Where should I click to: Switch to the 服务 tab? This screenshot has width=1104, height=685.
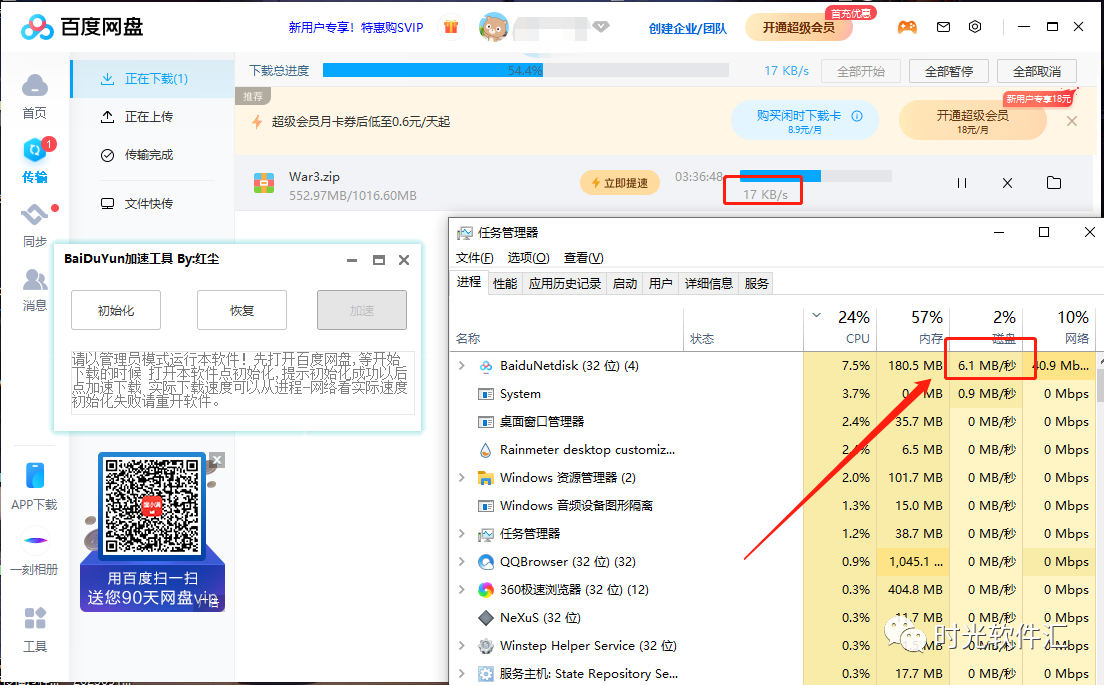(x=756, y=284)
